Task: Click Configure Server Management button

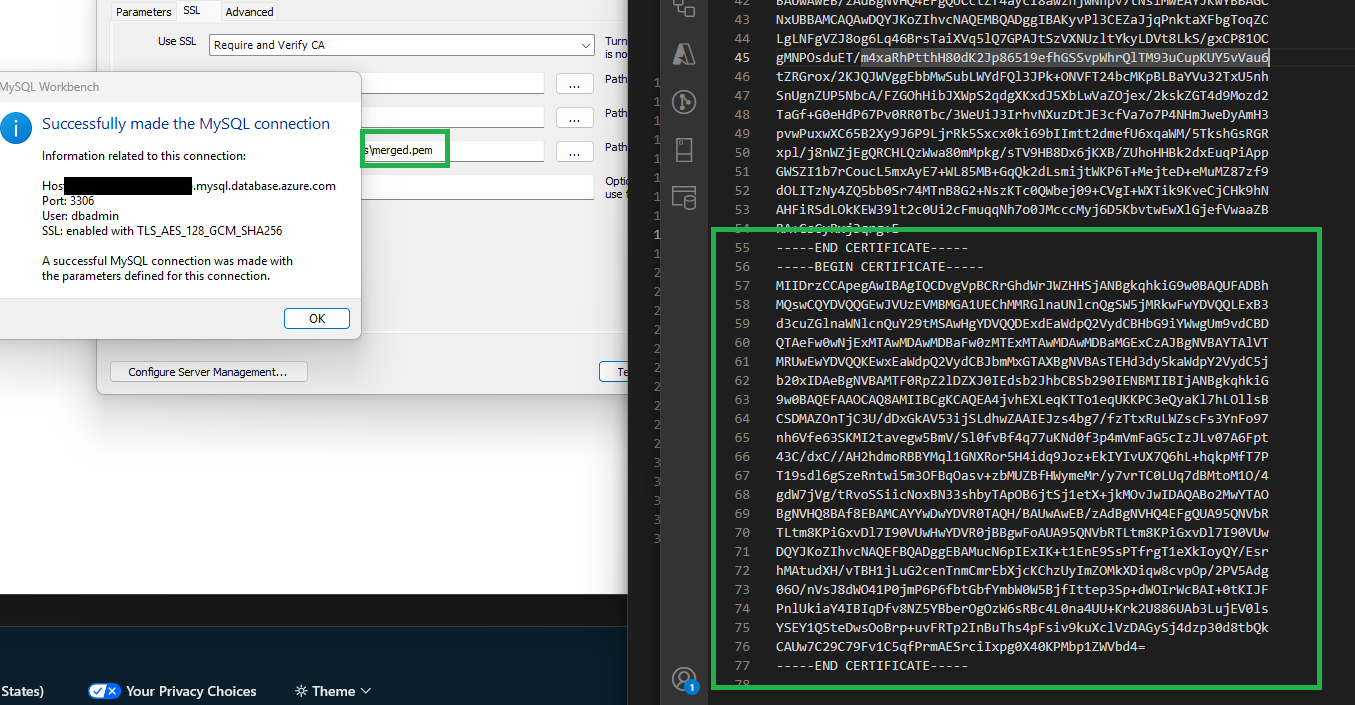Action: click(207, 372)
